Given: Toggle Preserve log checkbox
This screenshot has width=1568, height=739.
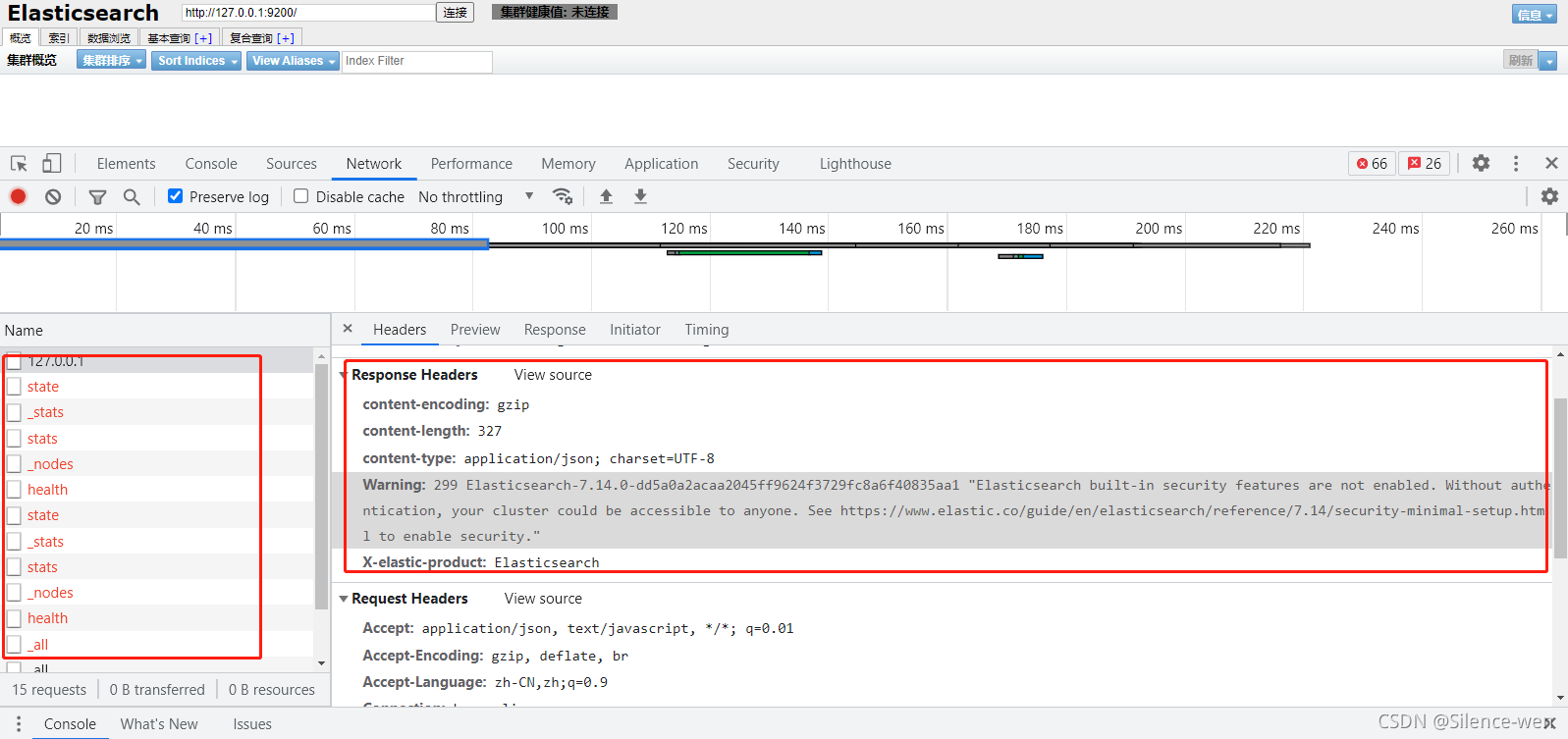Looking at the screenshot, I should (x=175, y=196).
